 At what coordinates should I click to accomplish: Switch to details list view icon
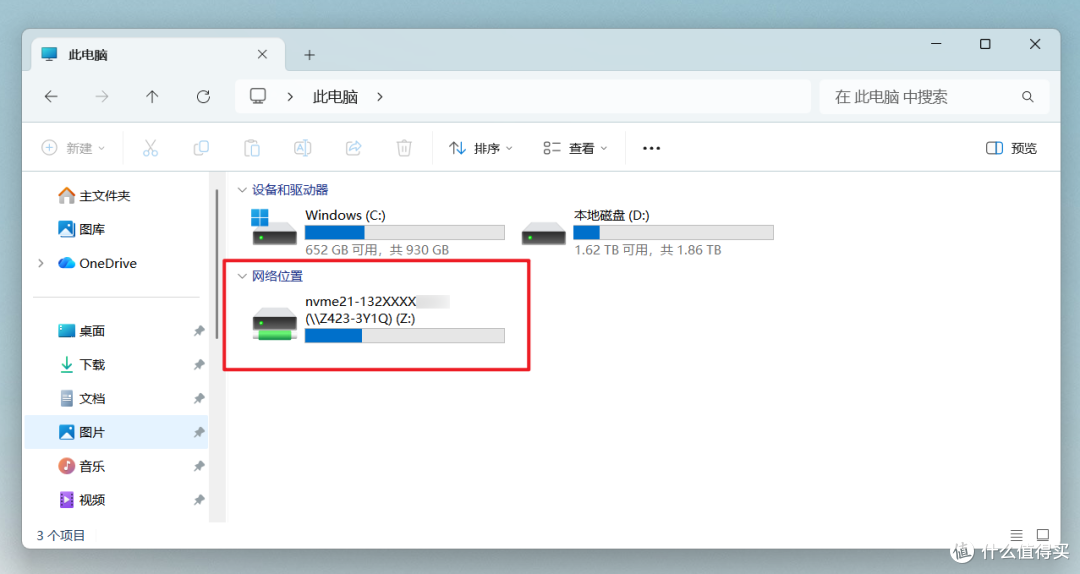1017,535
